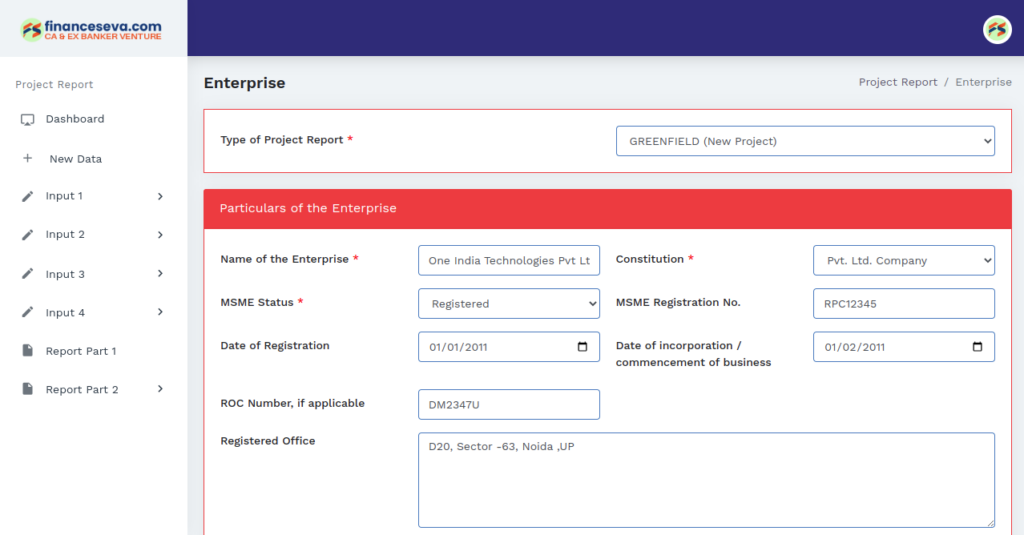Click the Registered Office resize handle
This screenshot has width=1024, height=535.
pyautogui.click(x=990, y=523)
